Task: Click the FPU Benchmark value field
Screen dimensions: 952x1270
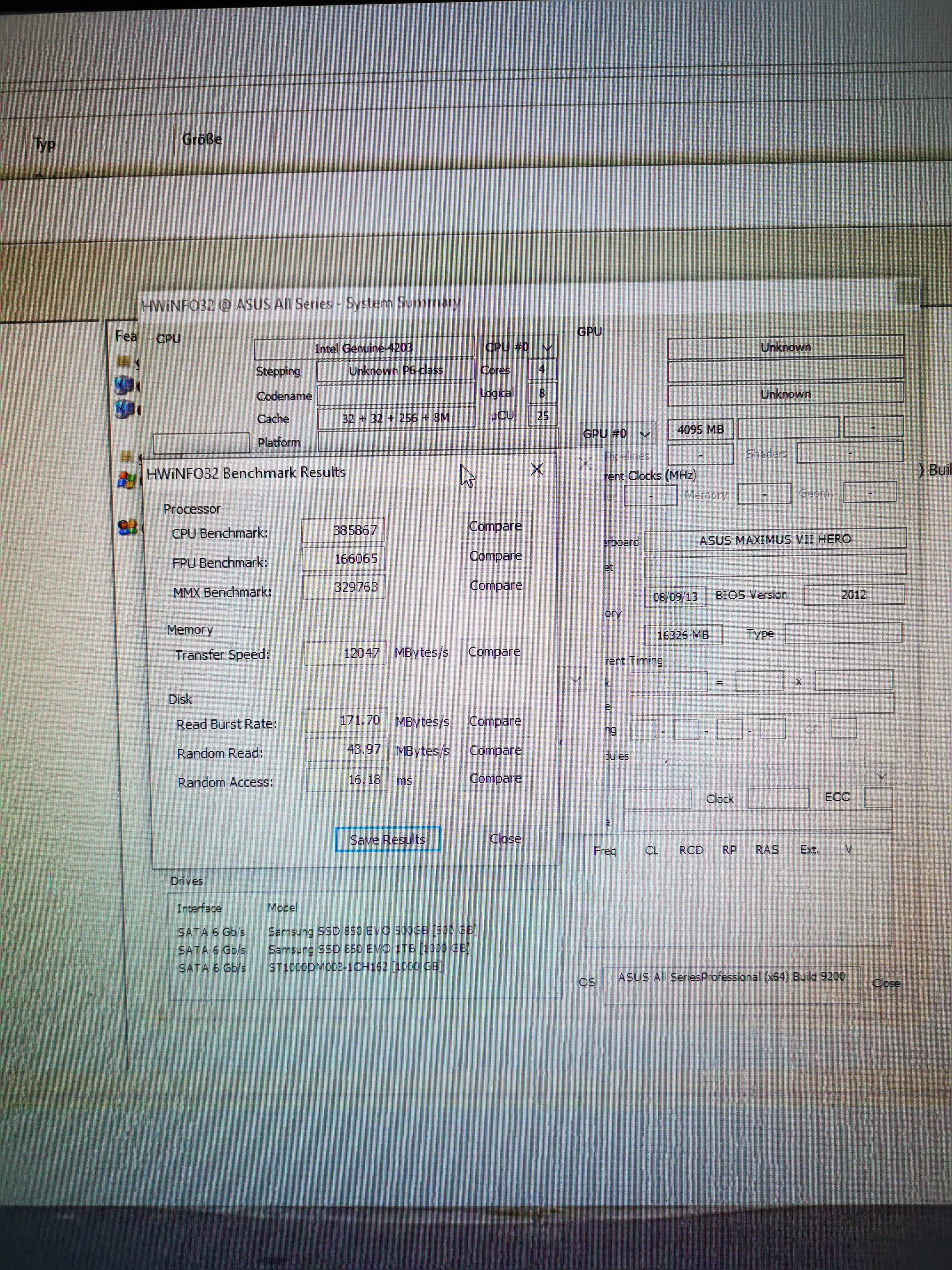Action: tap(344, 559)
